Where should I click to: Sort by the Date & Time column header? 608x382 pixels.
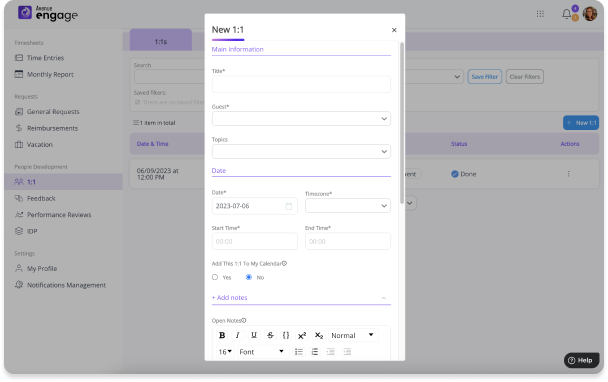click(x=152, y=144)
